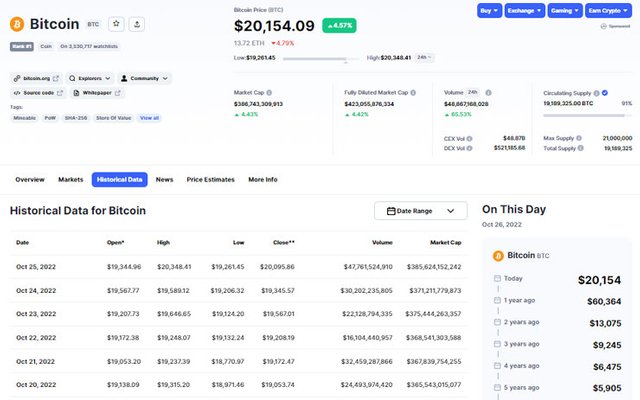Expand the Explorers dropdown

coord(90,78)
